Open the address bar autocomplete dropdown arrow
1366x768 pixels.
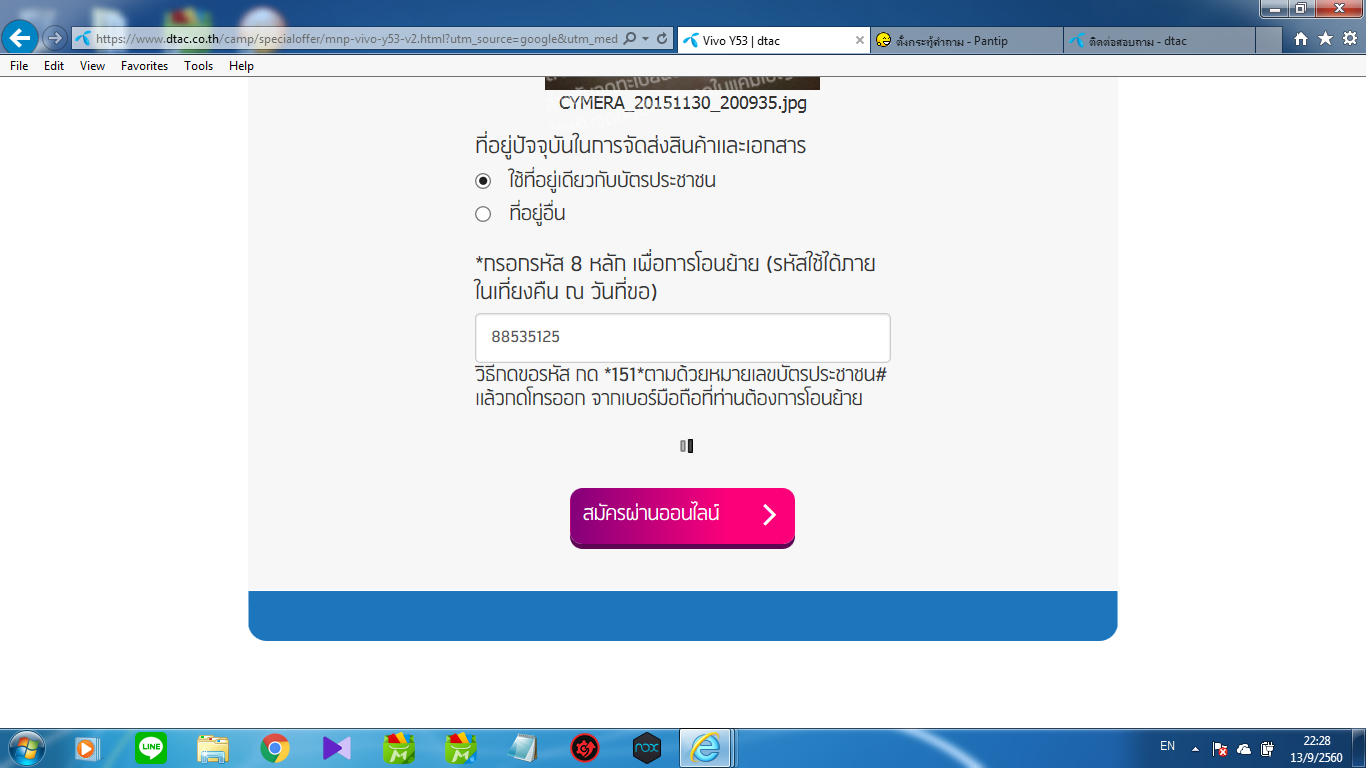[x=646, y=39]
